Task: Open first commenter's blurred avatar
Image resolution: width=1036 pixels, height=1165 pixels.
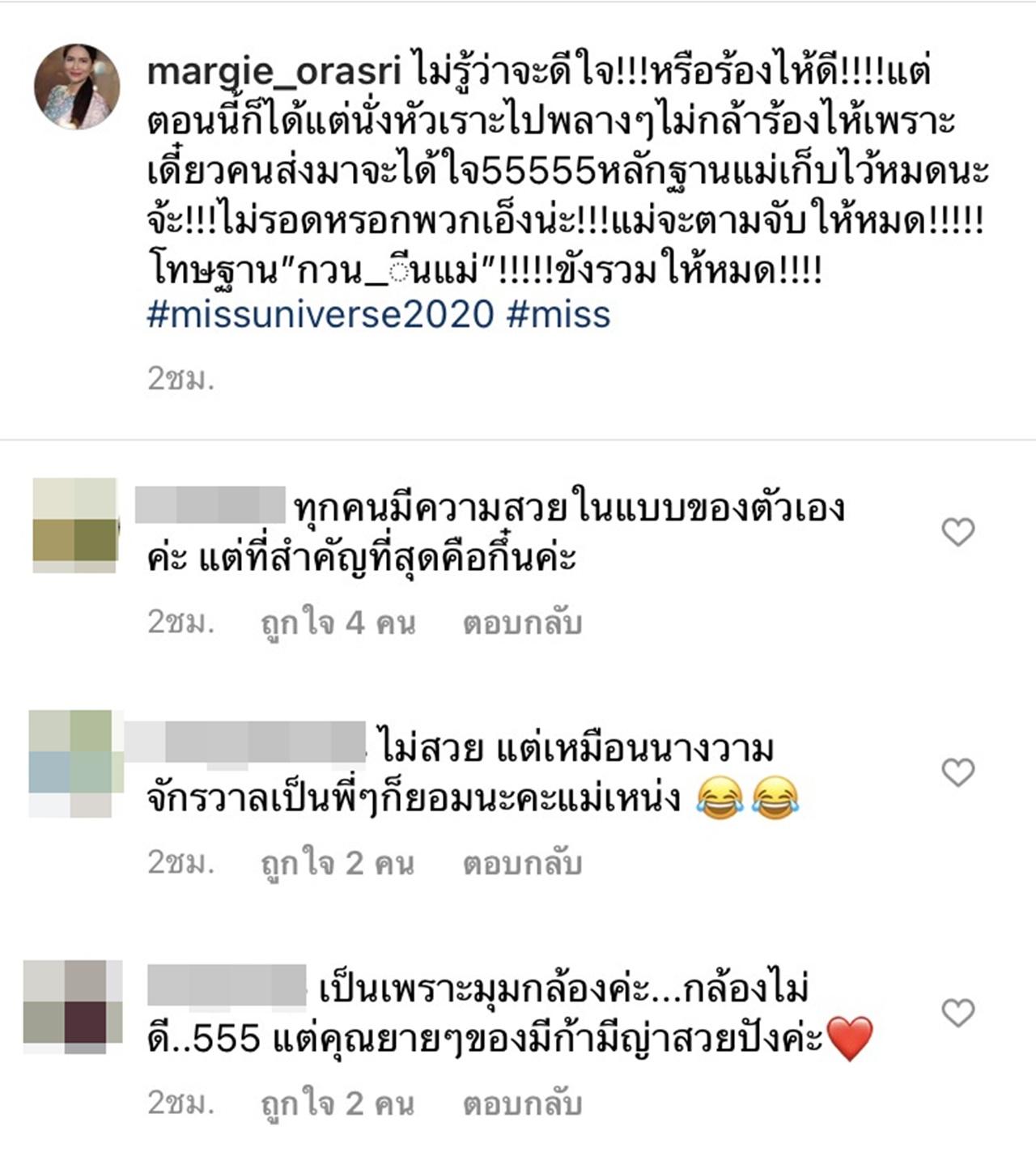Action: pyautogui.click(x=75, y=525)
